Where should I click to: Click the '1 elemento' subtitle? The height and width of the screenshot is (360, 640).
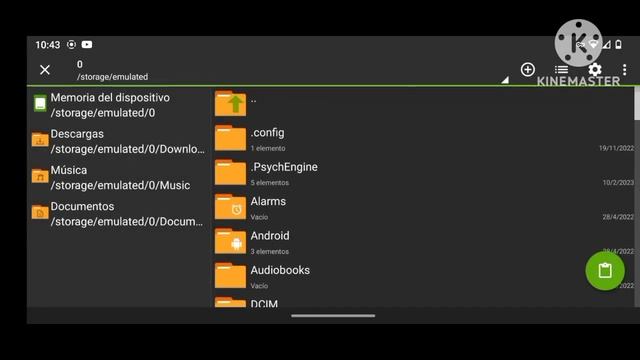pyautogui.click(x=268, y=148)
